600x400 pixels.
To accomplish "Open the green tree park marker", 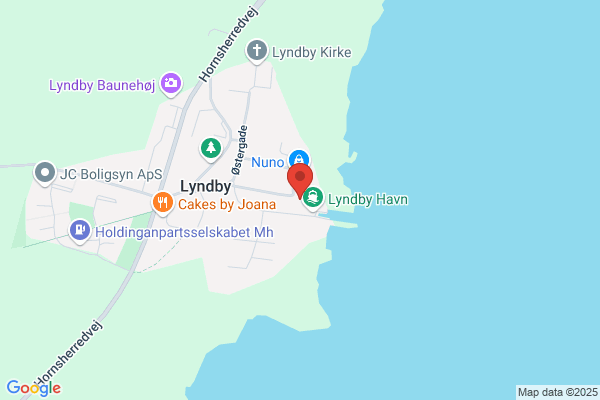I will tap(211, 148).
